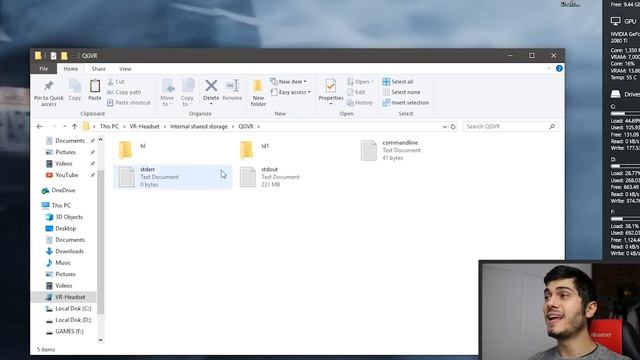The width and height of the screenshot is (640, 360).
Task: Open OneDrive in the navigation pane
Action: tap(59, 190)
